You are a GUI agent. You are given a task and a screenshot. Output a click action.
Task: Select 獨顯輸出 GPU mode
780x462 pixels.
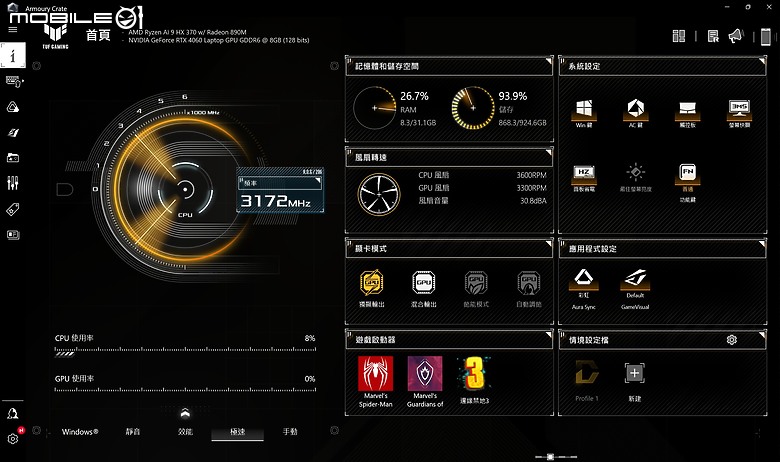pyautogui.click(x=372, y=288)
